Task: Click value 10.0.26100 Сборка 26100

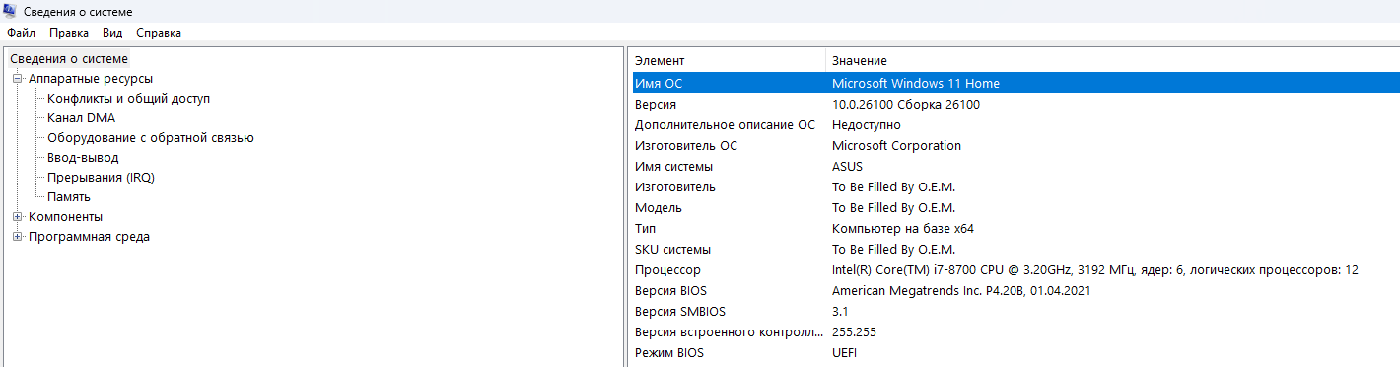Action: pos(905,104)
